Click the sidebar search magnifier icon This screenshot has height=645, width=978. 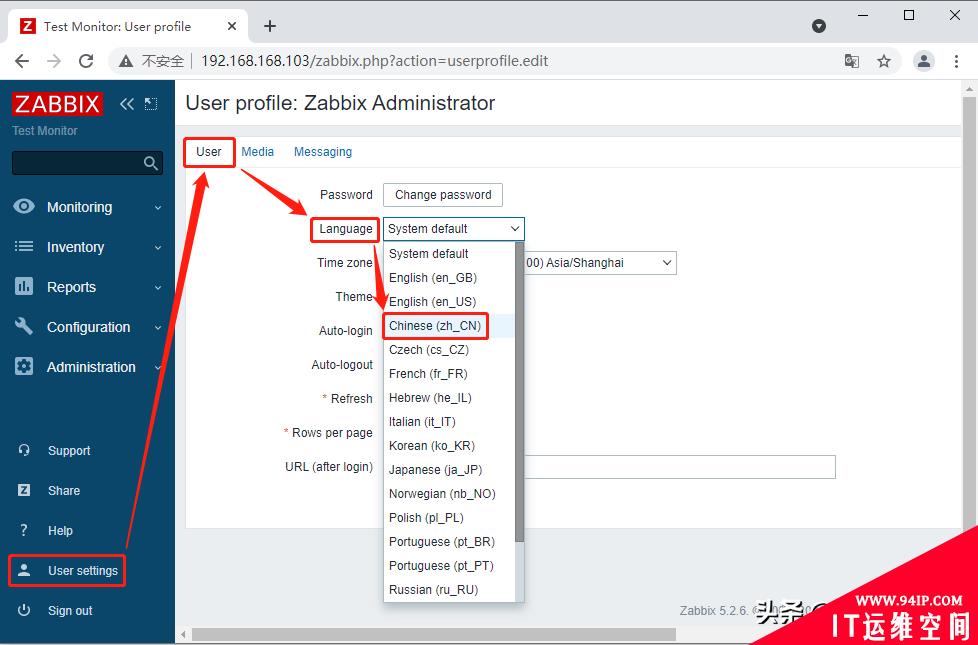click(x=150, y=163)
